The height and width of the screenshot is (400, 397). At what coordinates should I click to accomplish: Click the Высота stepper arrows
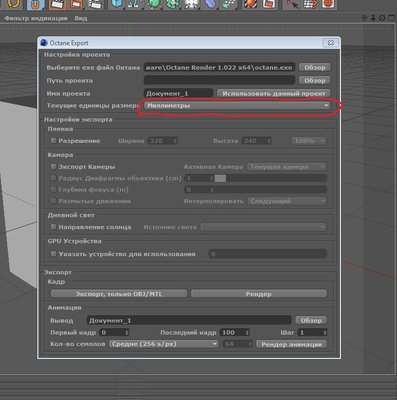pos(269,141)
